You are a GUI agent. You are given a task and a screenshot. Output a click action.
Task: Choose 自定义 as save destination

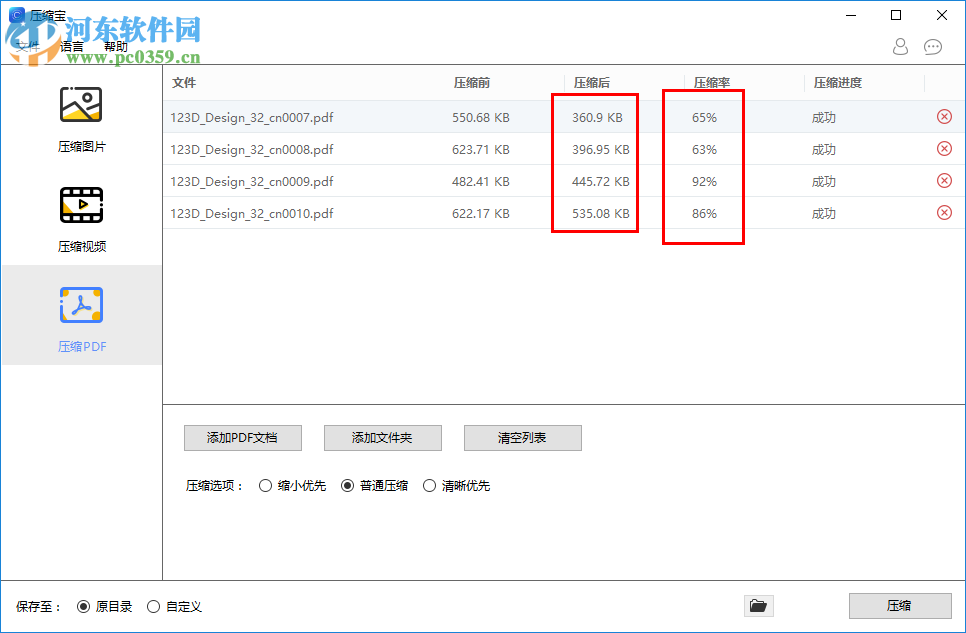(153, 606)
